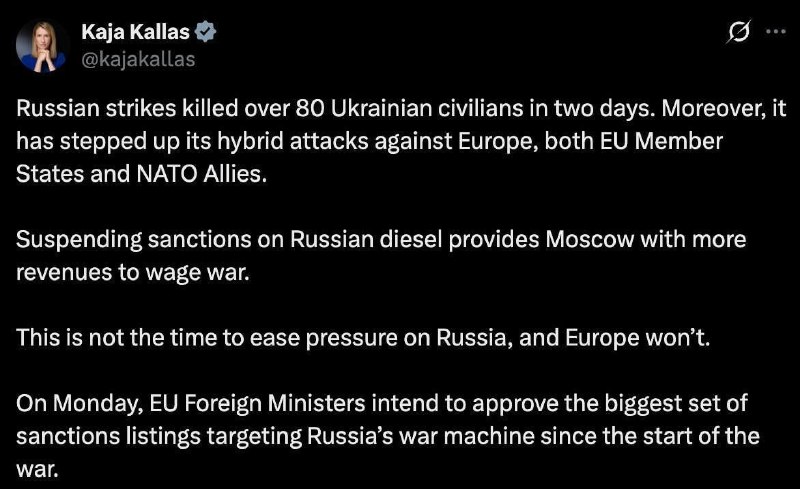Click the blue verified badge
This screenshot has width=800, height=489.
tap(206, 32)
